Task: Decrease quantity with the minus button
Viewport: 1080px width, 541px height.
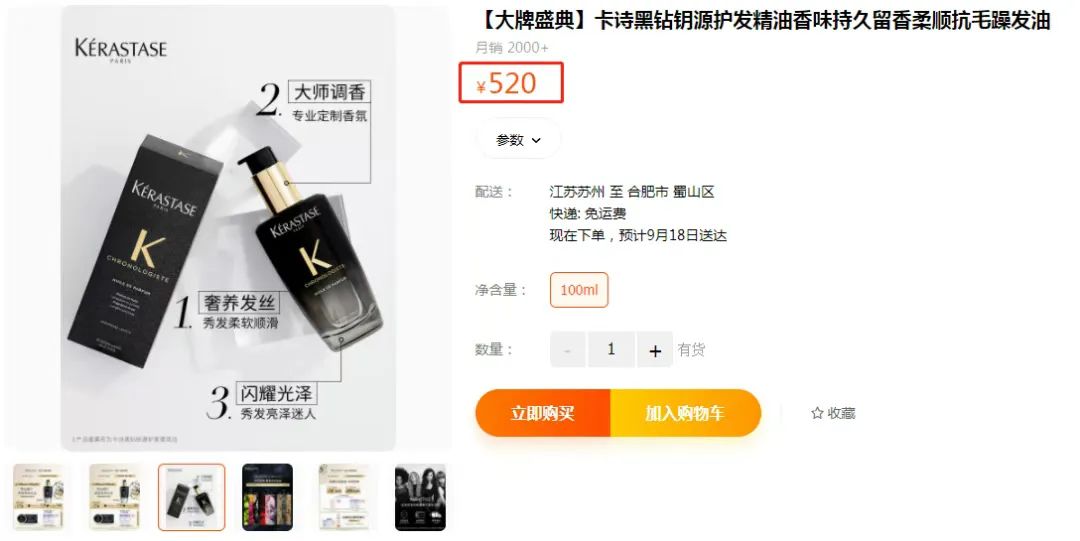Action: [x=568, y=349]
